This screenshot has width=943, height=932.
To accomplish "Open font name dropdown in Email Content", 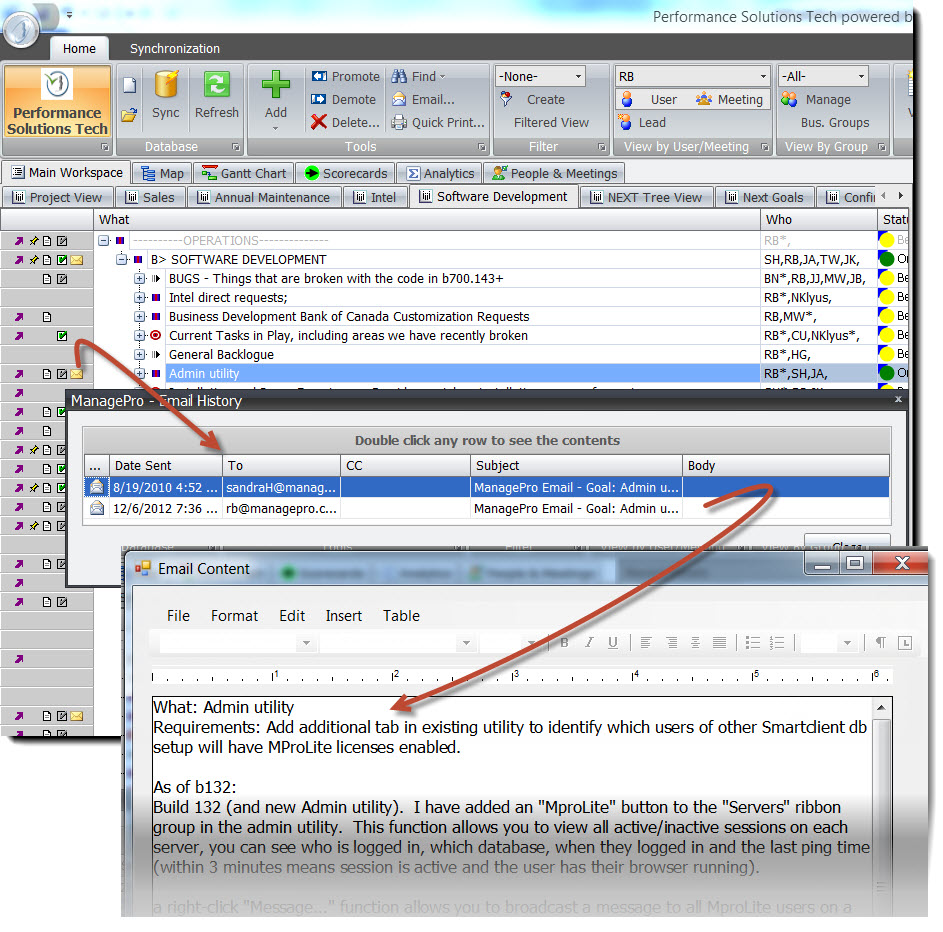I will click(306, 643).
